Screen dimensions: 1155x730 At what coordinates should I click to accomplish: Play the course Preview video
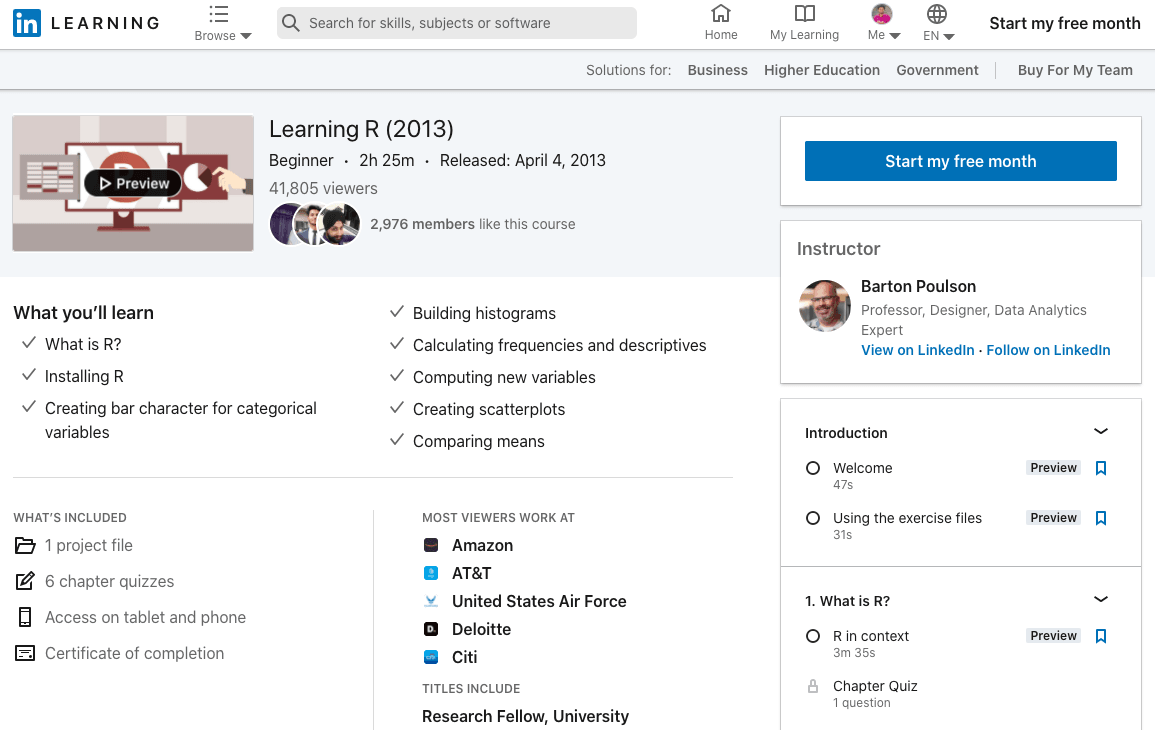click(133, 183)
